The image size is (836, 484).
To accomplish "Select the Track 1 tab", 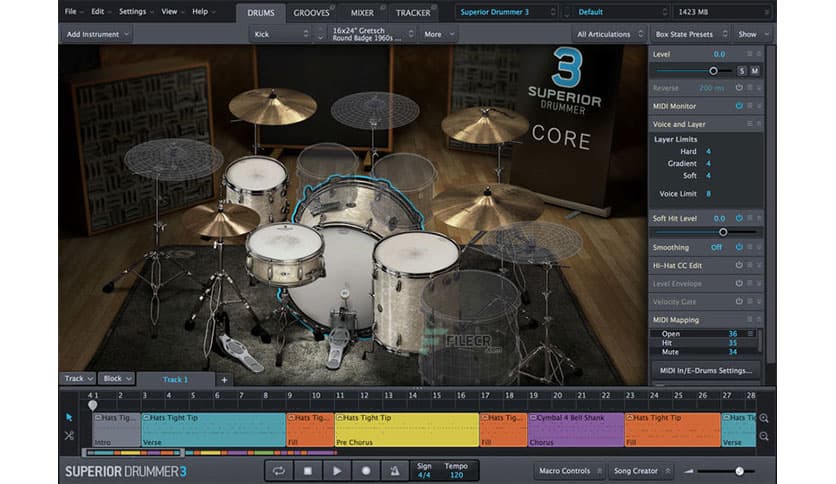I will [x=175, y=380].
